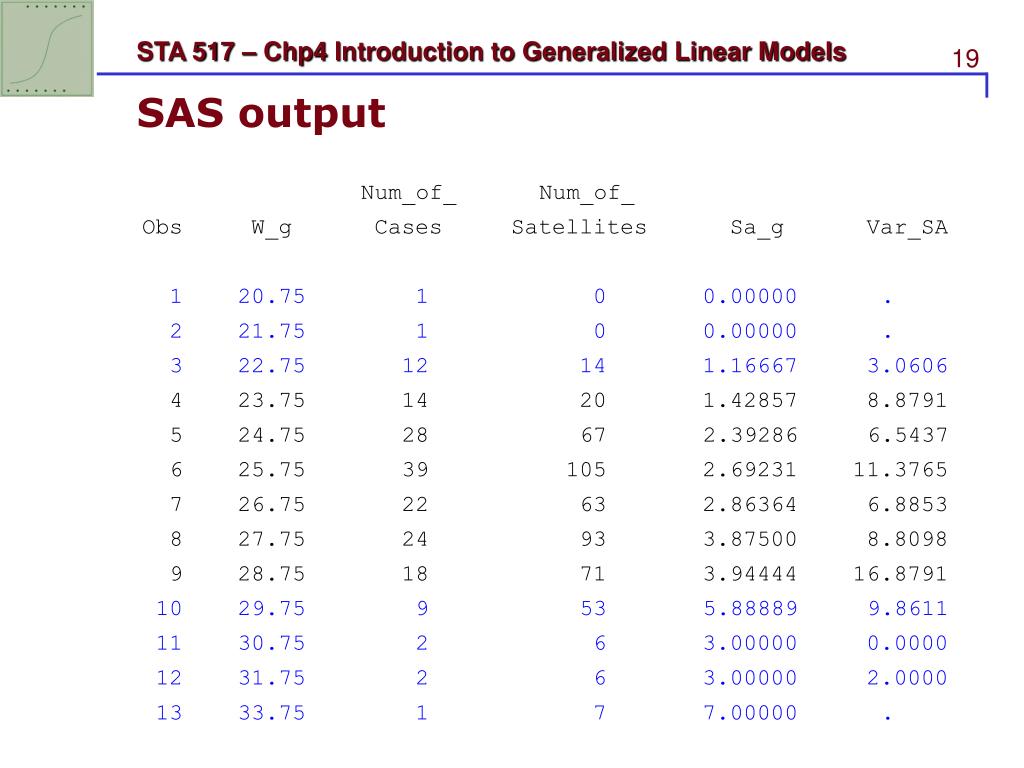Click the Obs column header

click(162, 227)
